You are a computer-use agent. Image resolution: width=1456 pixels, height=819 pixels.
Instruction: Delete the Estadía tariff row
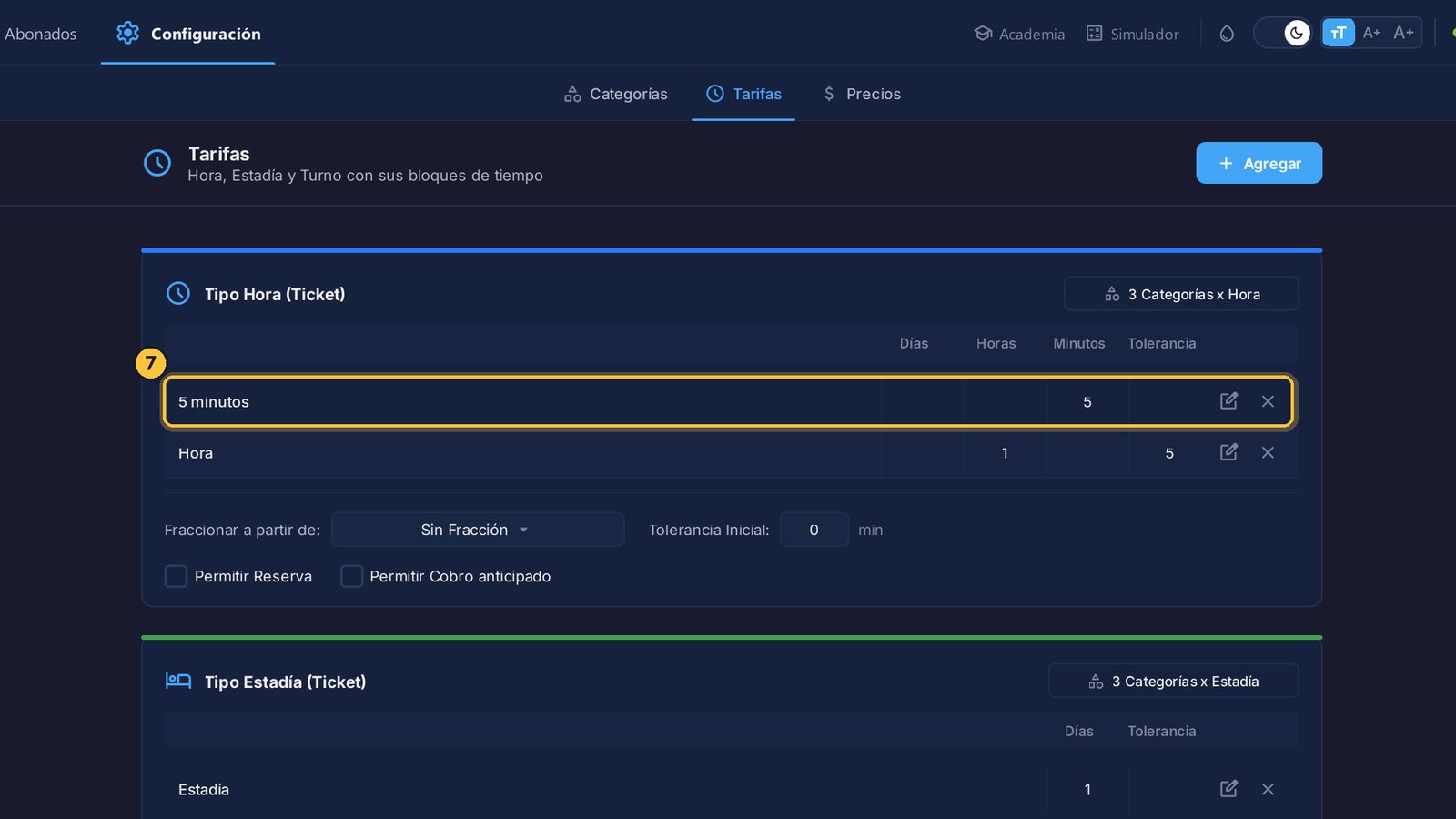pos(1268,789)
